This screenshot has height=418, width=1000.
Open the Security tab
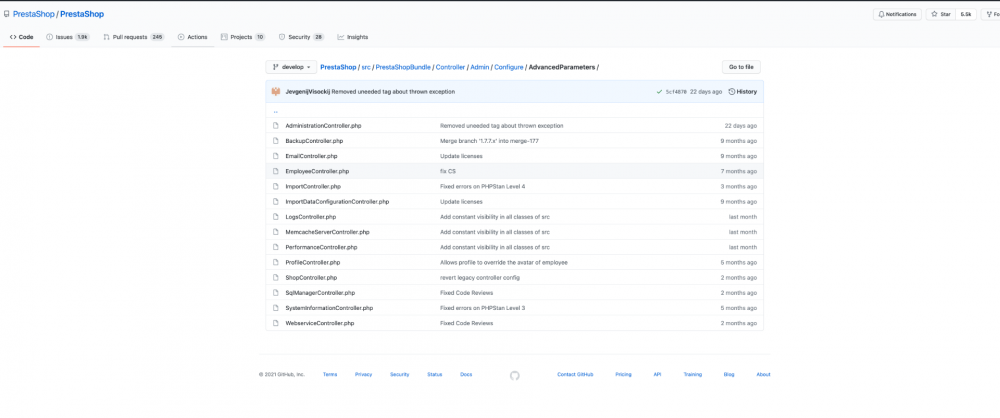point(300,37)
